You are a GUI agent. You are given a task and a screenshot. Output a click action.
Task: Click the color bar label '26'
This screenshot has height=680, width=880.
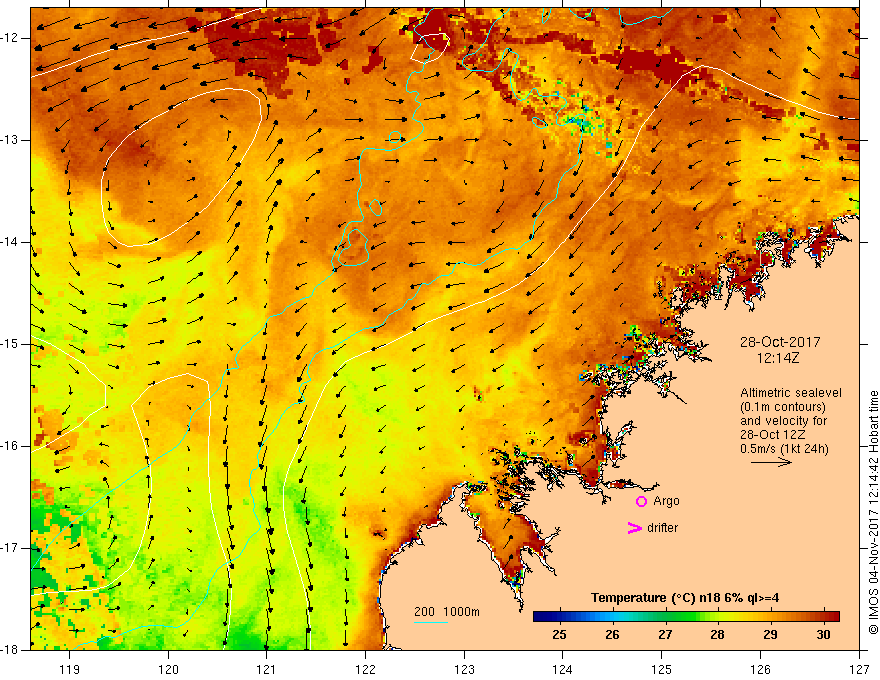pyautogui.click(x=612, y=635)
